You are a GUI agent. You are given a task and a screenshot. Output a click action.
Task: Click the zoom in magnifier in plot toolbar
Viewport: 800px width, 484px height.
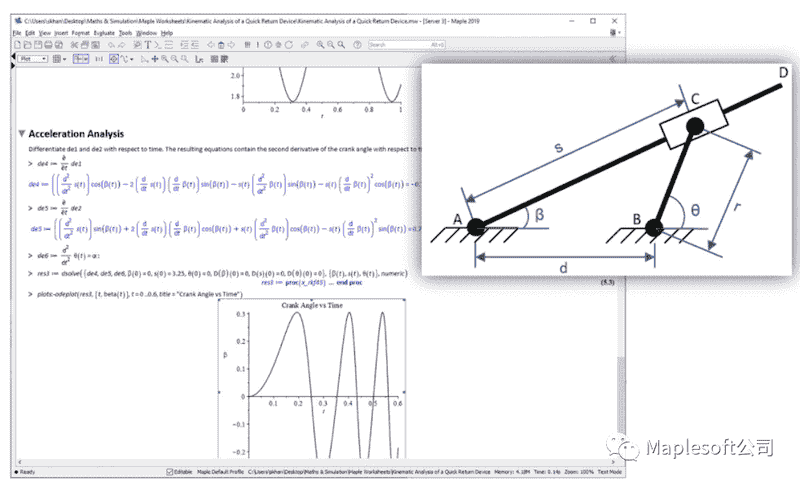coord(165,59)
